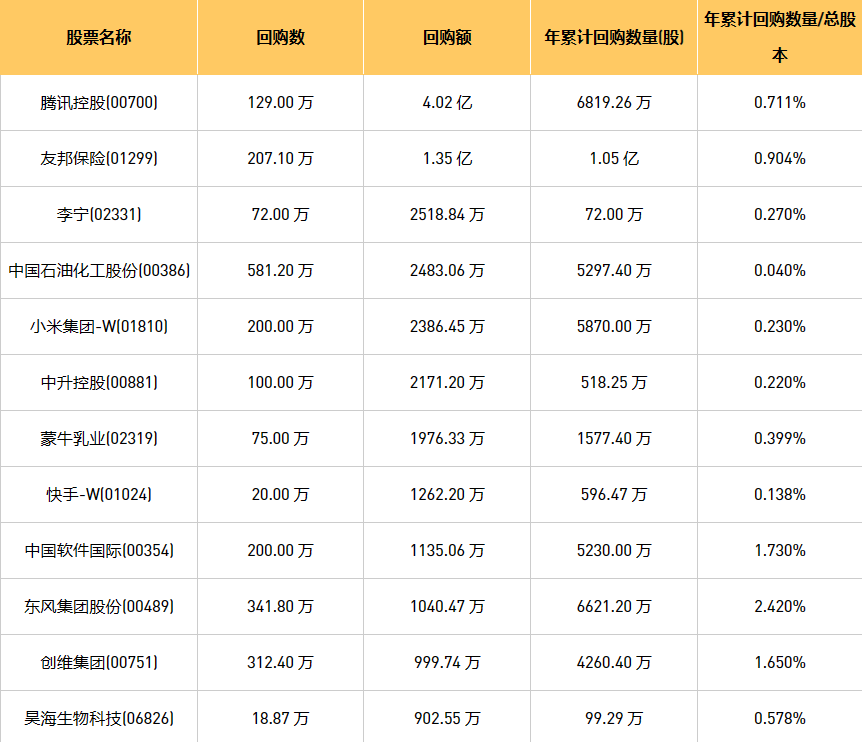
Task: Click the 581.20 万 buyback count
Action: [280, 271]
